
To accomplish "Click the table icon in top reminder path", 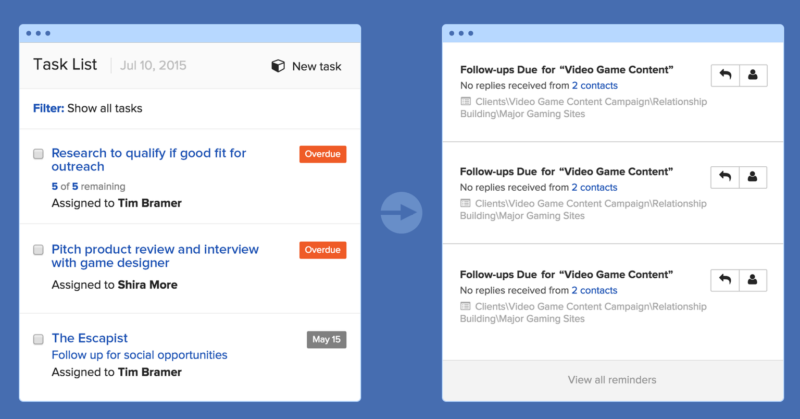I will 465,101.
